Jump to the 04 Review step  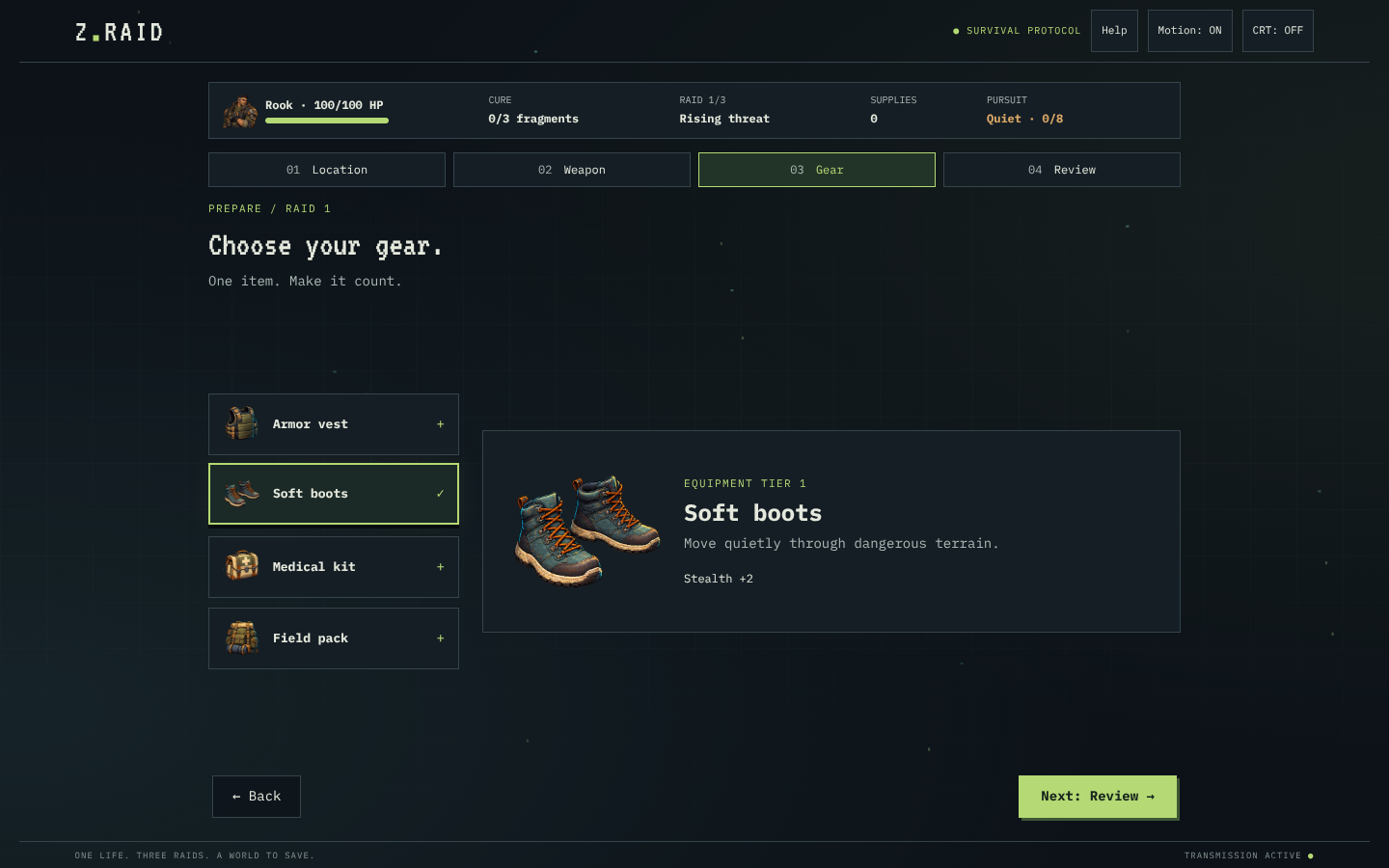click(1062, 170)
